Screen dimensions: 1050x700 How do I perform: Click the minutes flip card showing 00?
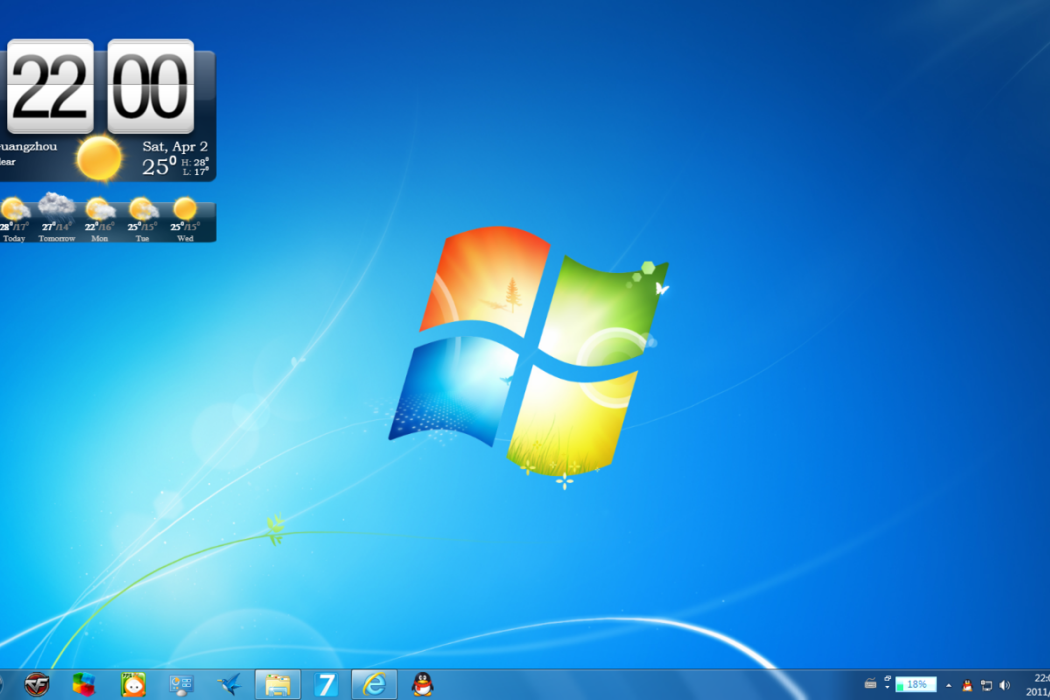(x=151, y=86)
